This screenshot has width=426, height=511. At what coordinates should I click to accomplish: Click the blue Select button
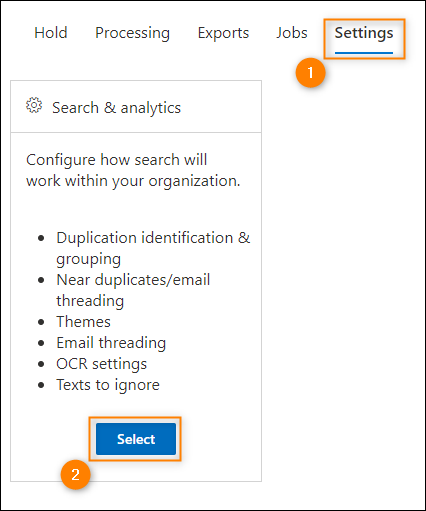tap(136, 439)
